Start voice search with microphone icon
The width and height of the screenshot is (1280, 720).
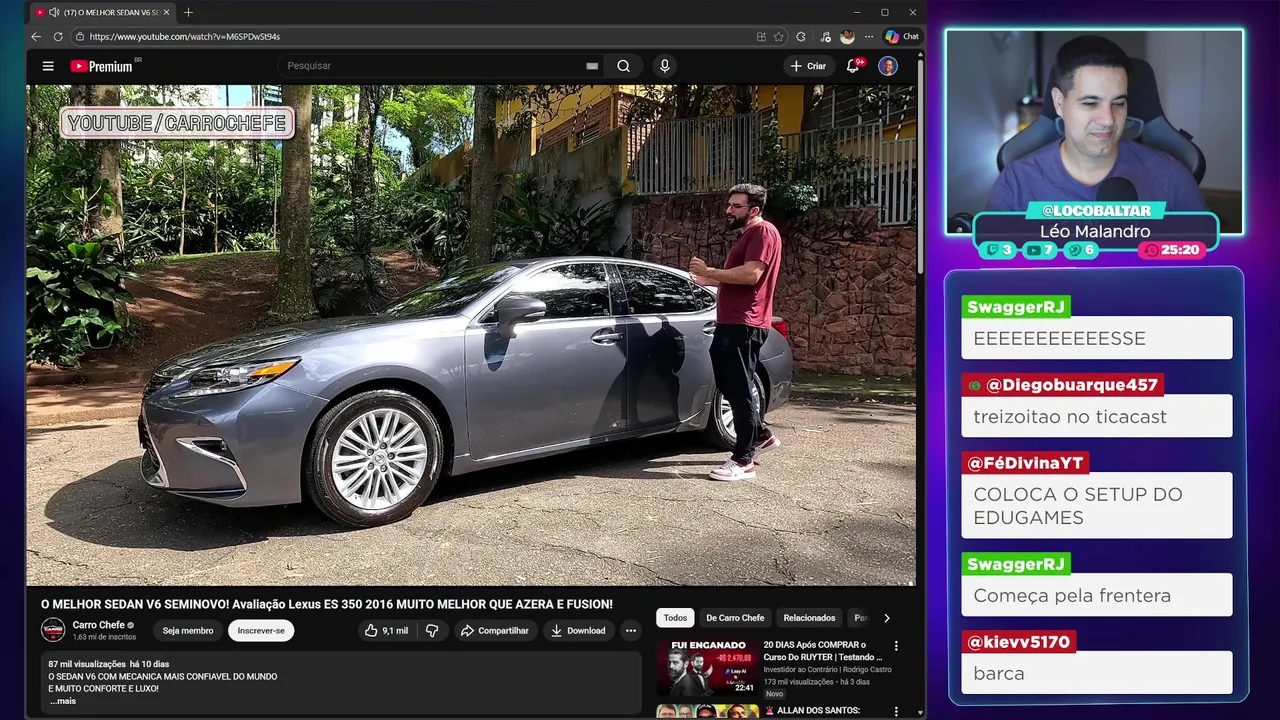[664, 66]
